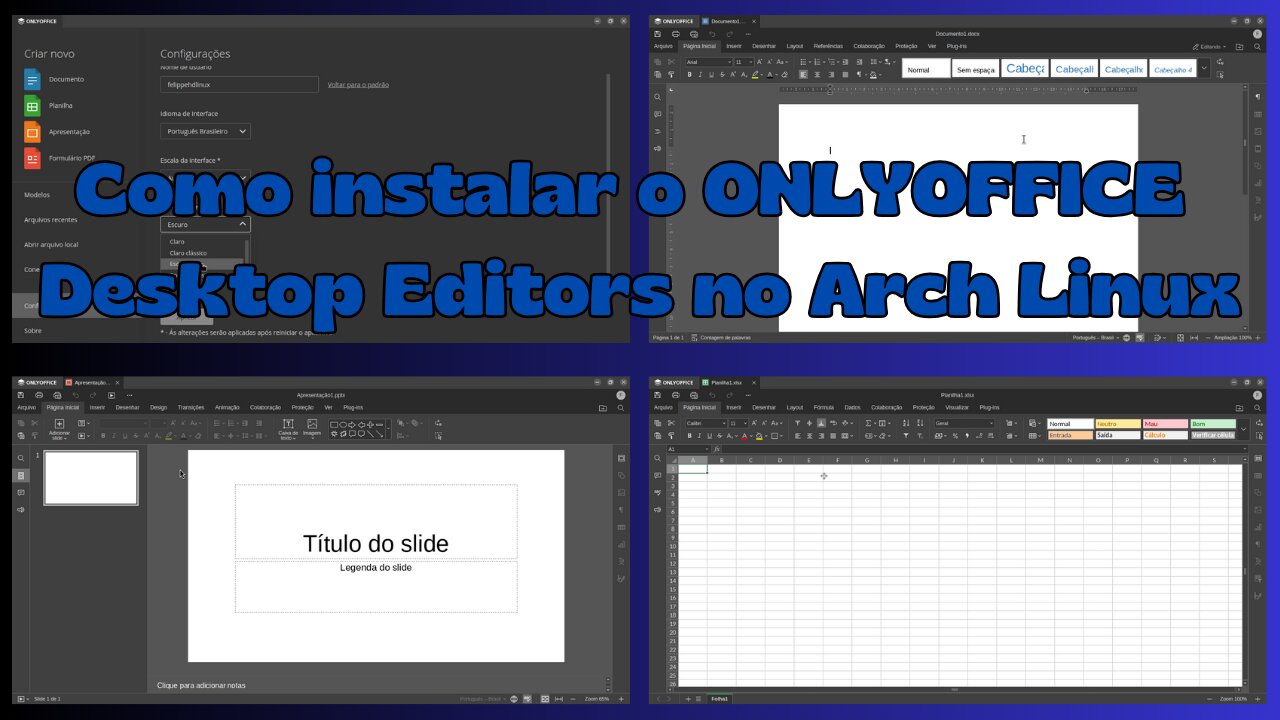Expand the cell styles gallery arrow in the spreadsheet
1280x720 pixels.
click(1243, 429)
